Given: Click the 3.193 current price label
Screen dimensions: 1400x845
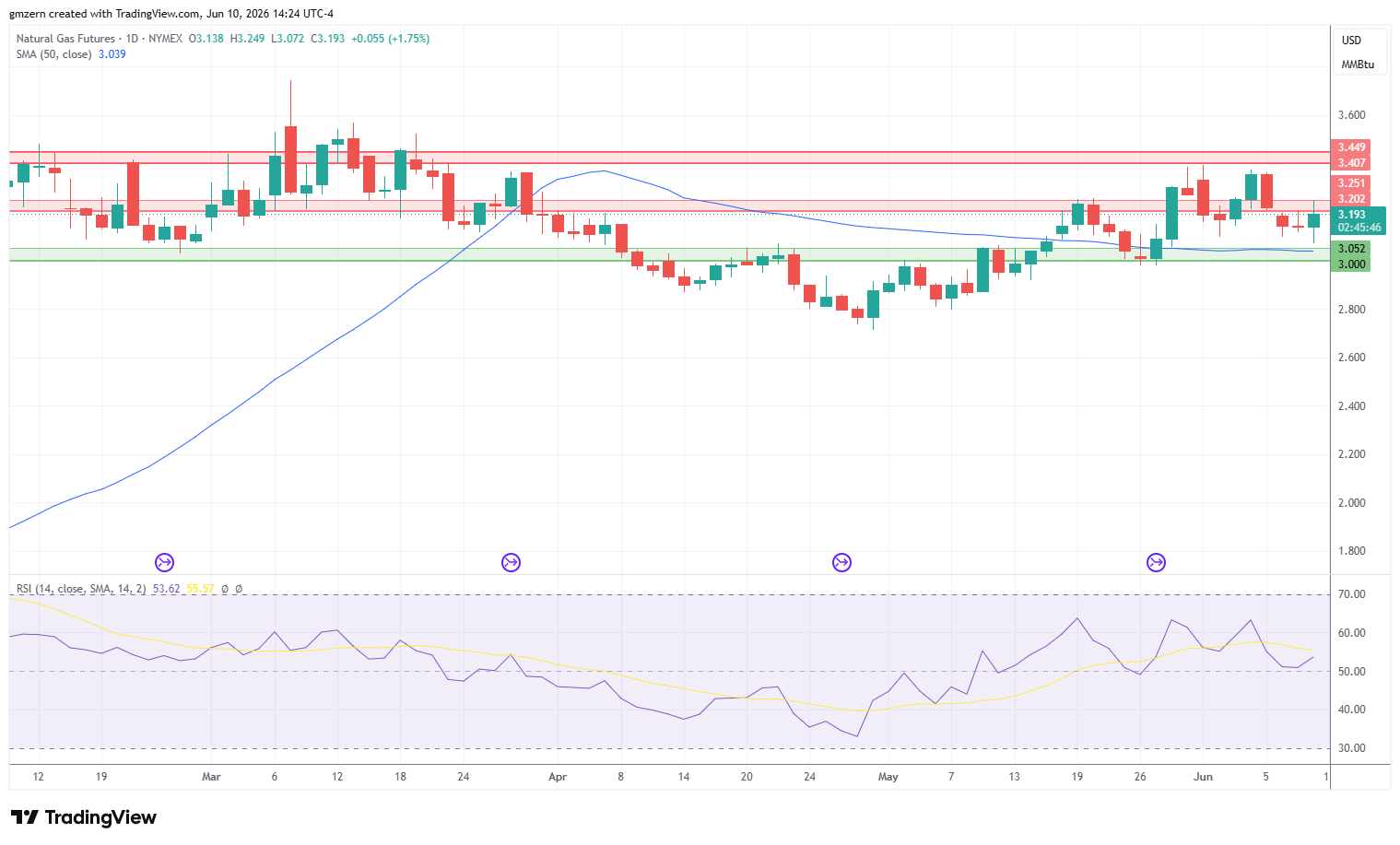Looking at the screenshot, I should (1352, 215).
